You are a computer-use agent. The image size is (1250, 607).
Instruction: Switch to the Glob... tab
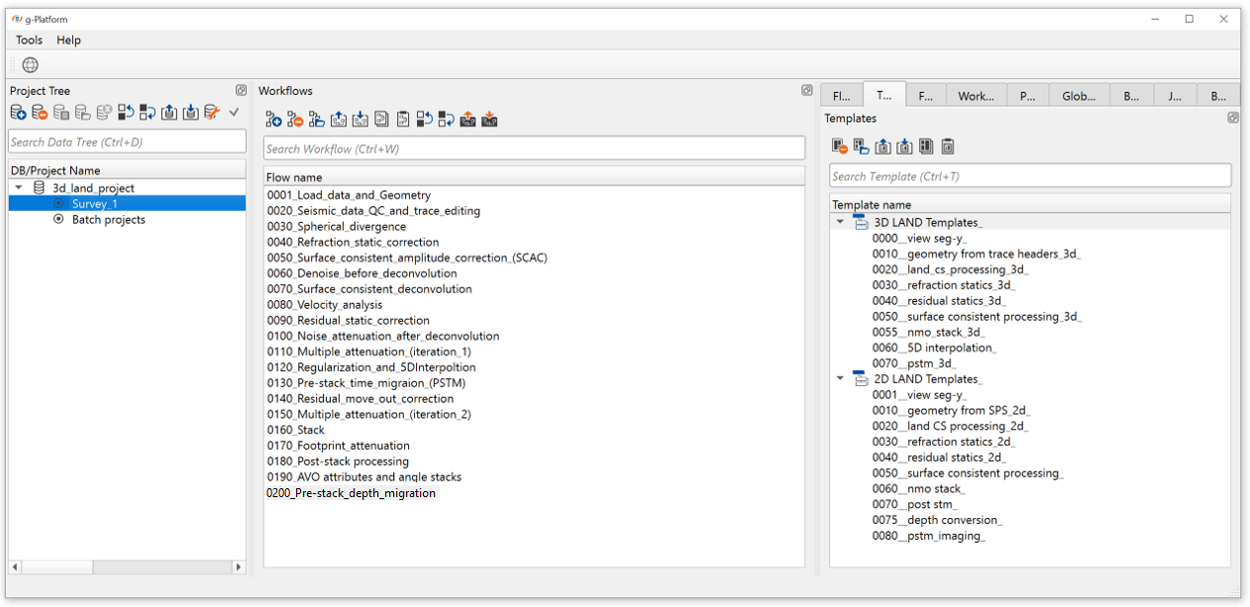click(x=1079, y=96)
